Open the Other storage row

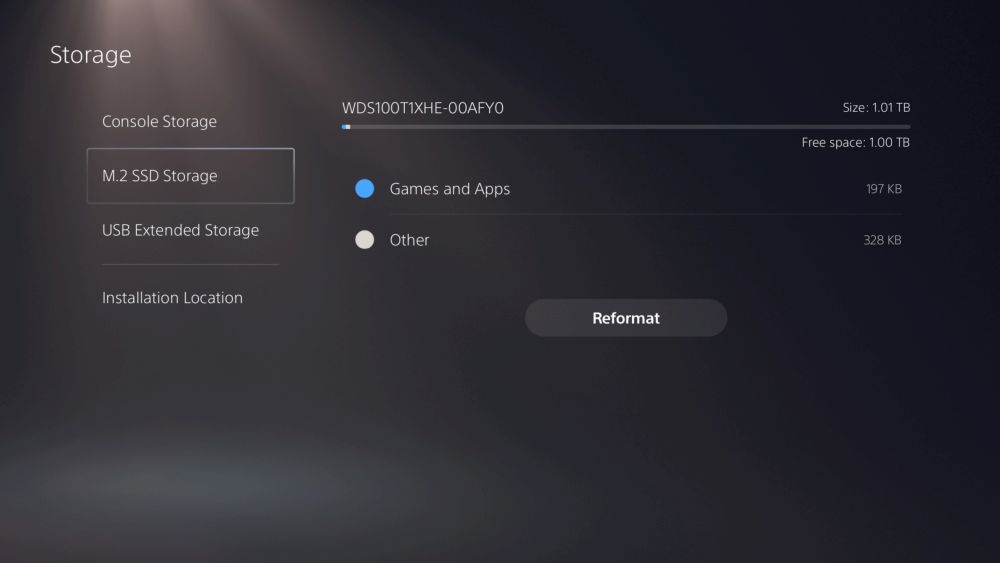627,240
